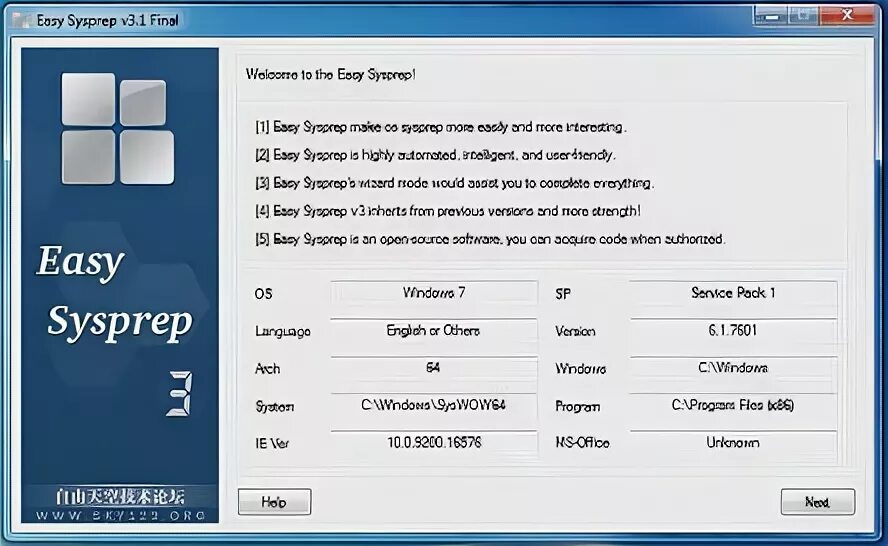Screen dimensions: 888x546
Task: Click 'Welcome to the Easy Sysprep!' heading
Action: coord(331,74)
